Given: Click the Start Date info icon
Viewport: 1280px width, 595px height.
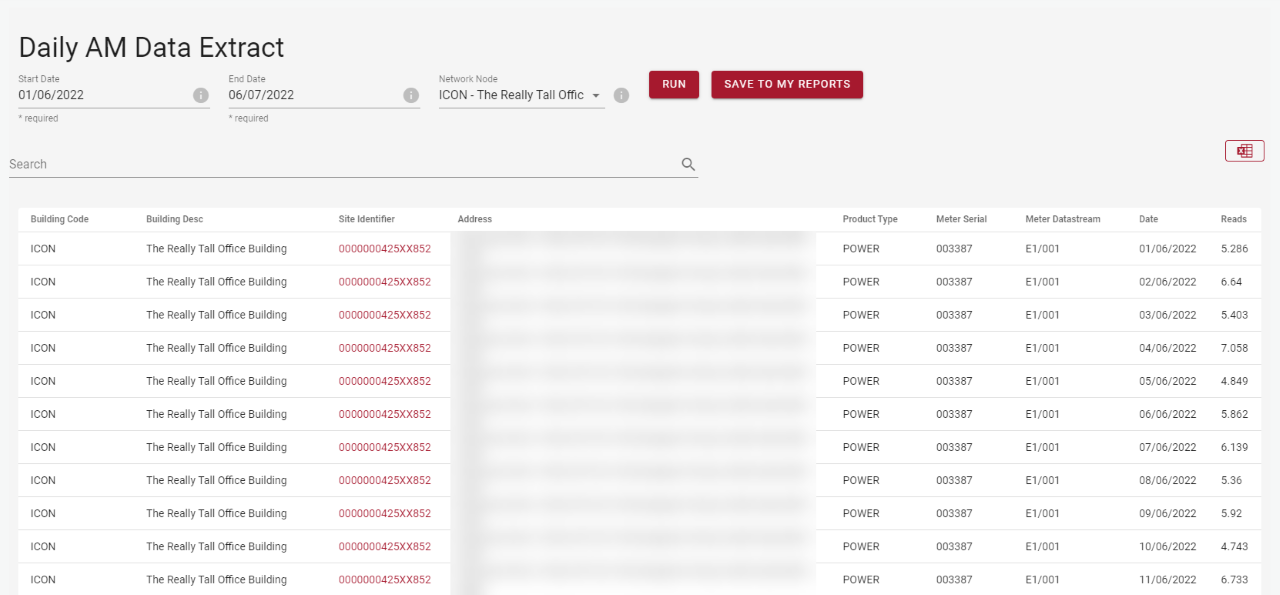Looking at the screenshot, I should [x=200, y=95].
